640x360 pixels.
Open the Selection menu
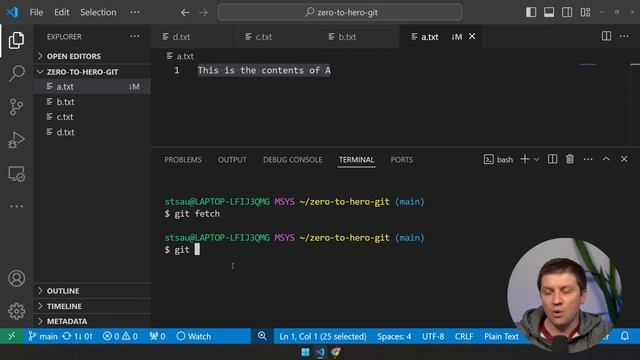[x=98, y=12]
